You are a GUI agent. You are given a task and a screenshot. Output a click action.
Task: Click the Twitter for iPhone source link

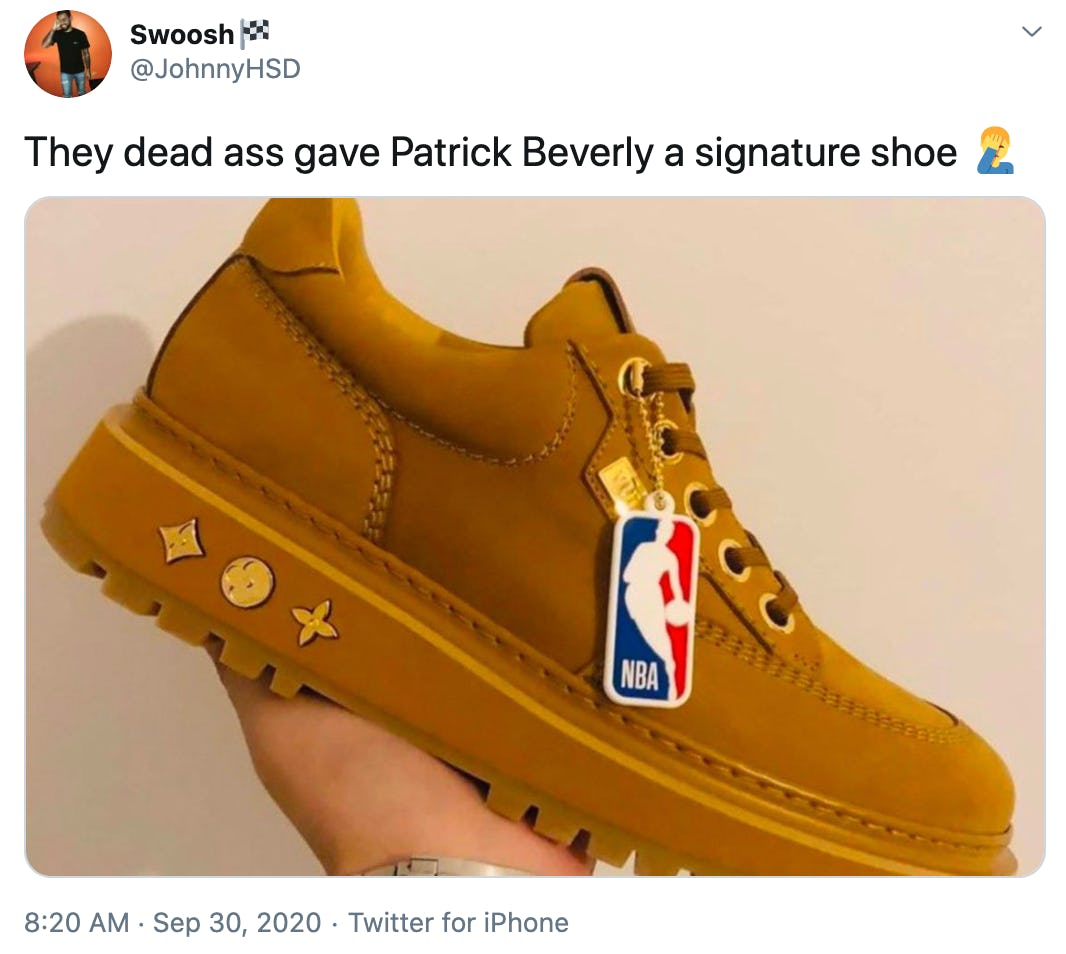458,922
